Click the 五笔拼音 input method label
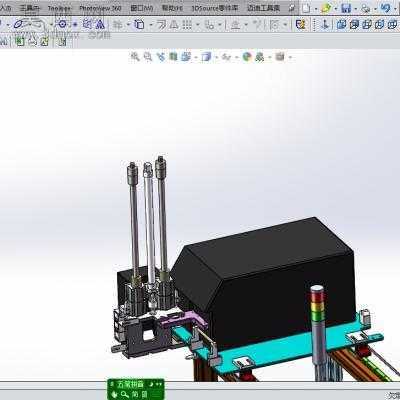This screenshot has width=400, height=400. 131,384
